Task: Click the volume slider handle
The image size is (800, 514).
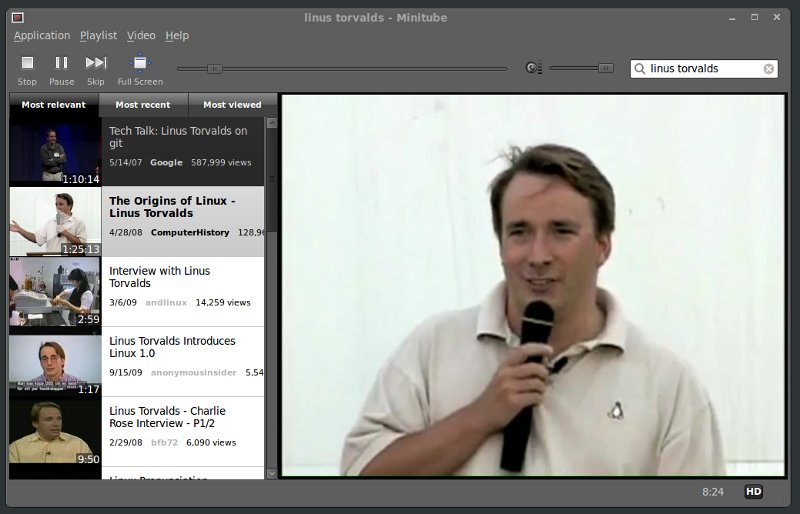Action: [x=605, y=68]
